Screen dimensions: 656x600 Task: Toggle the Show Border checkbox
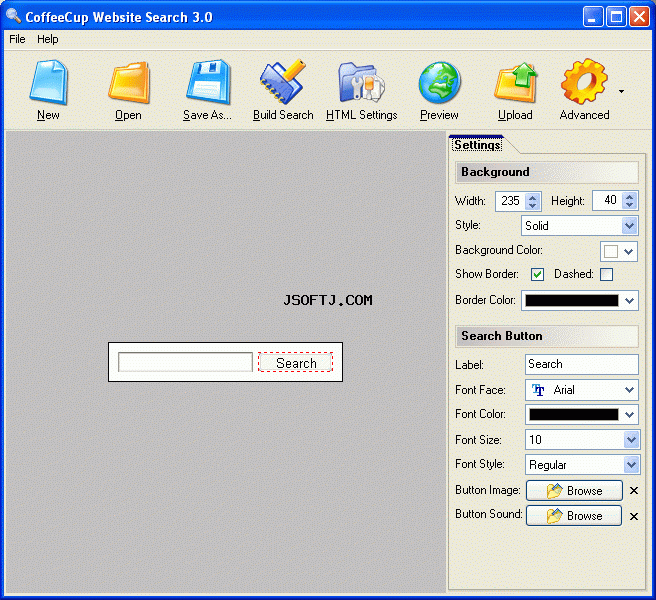point(537,274)
